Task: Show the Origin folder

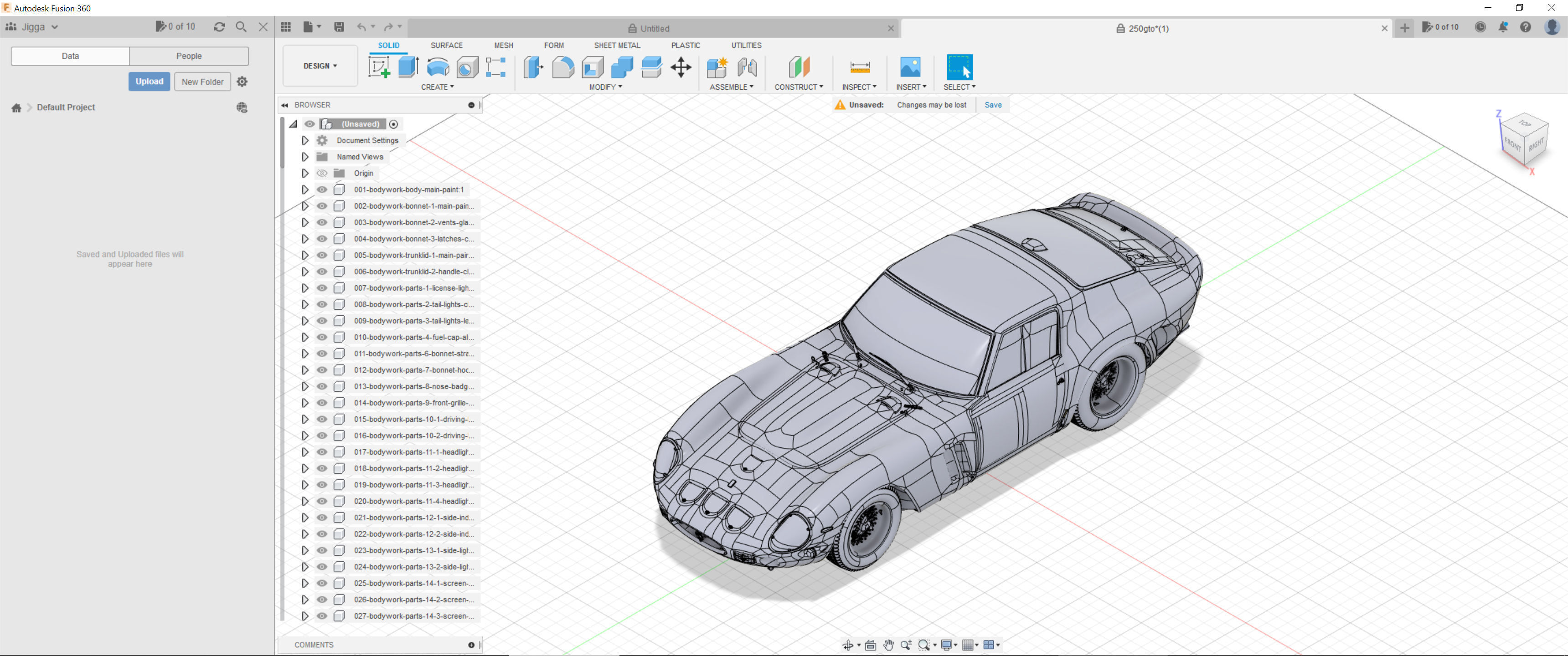Action: [322, 174]
